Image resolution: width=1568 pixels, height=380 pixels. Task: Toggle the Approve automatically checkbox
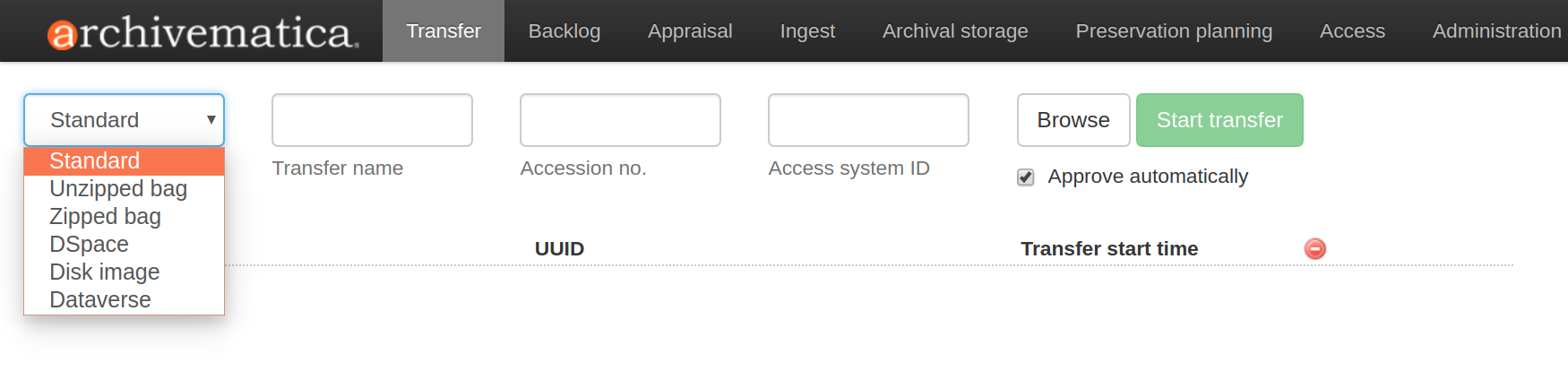(1026, 177)
